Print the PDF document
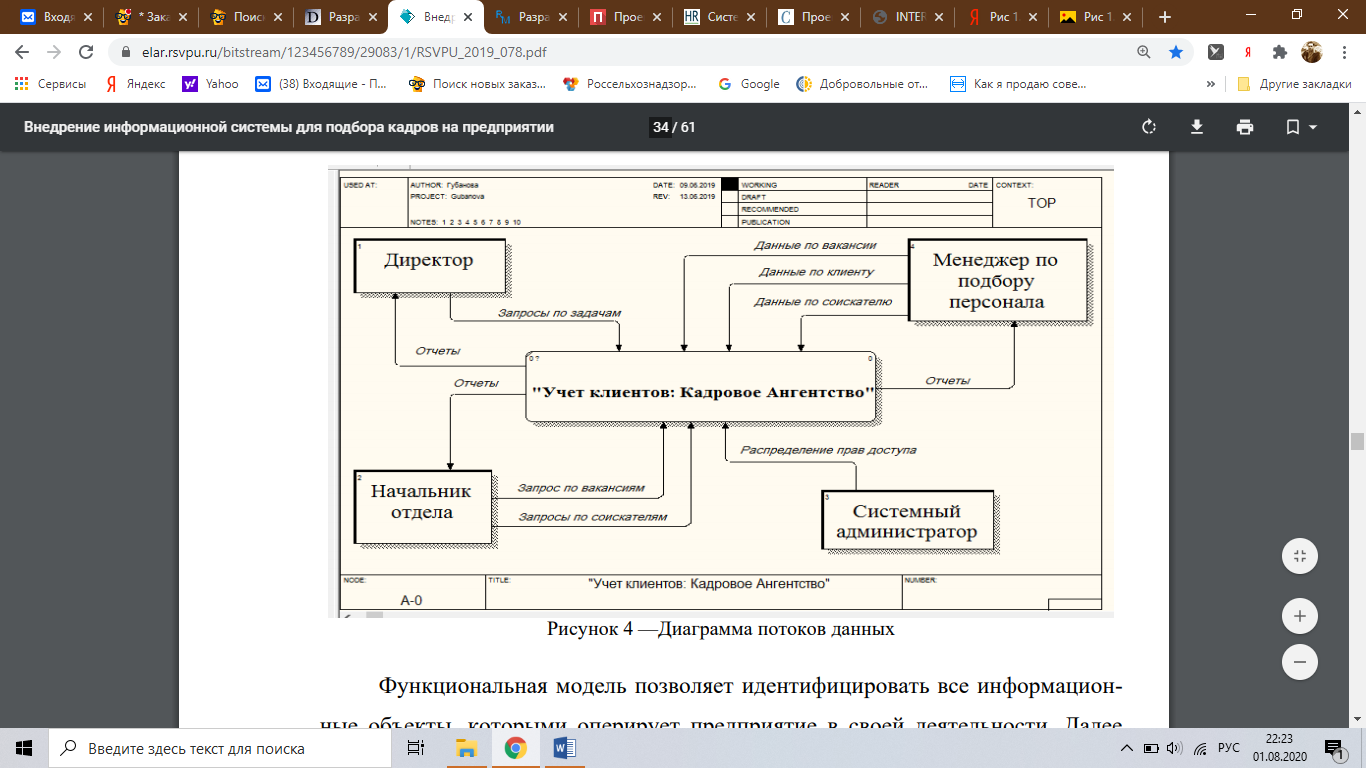The width and height of the screenshot is (1366, 768). coord(1244,127)
